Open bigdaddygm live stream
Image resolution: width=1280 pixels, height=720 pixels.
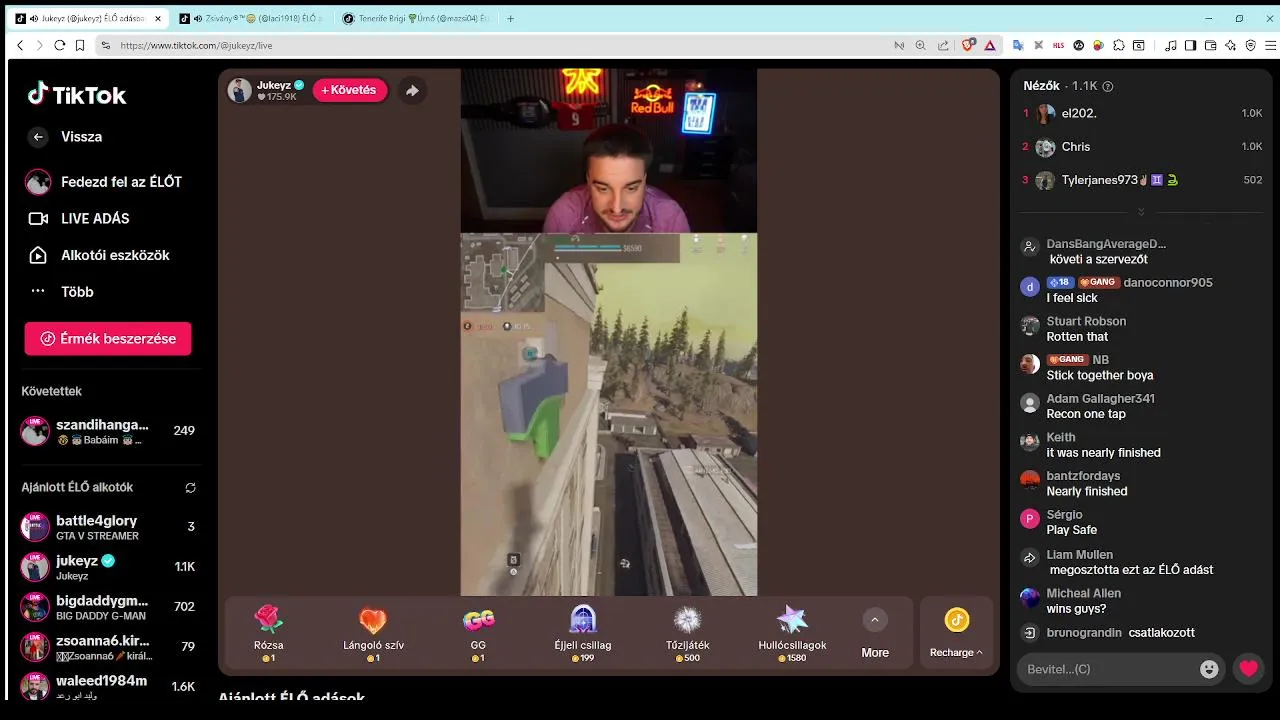pos(108,607)
